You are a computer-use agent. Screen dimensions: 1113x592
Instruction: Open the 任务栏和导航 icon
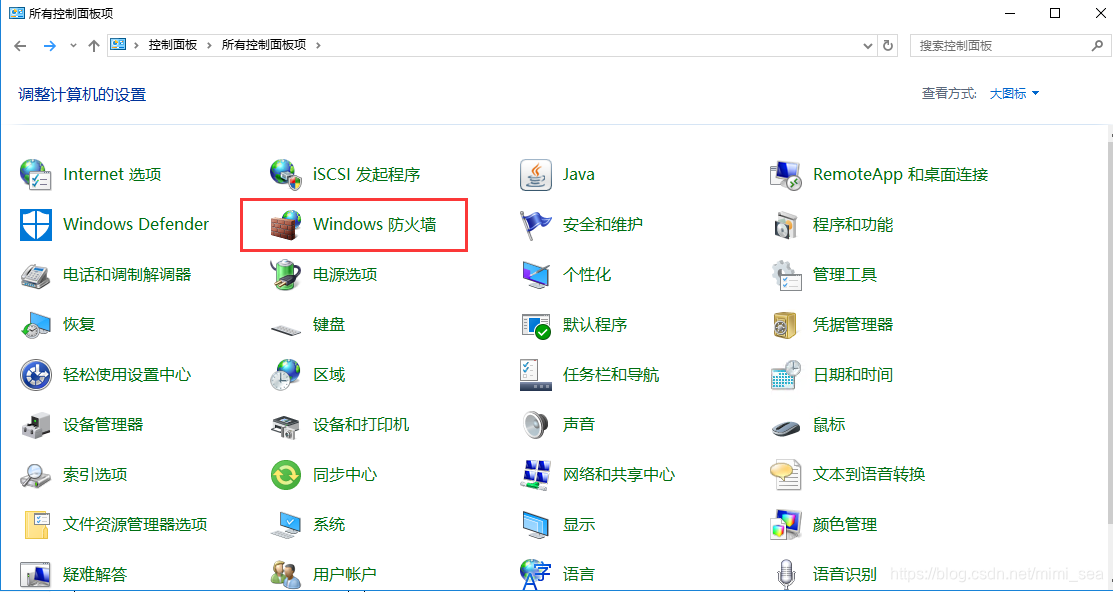(536, 375)
